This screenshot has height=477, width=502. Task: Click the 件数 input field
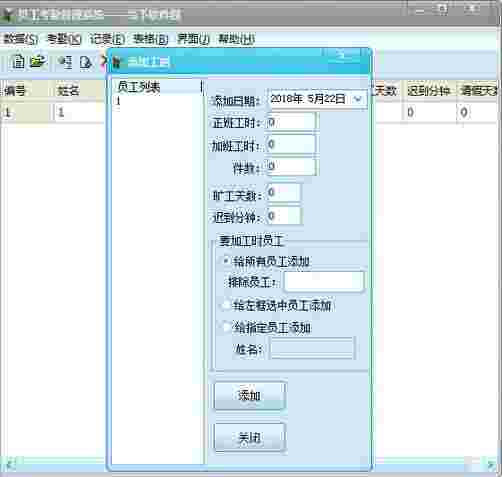(292, 166)
